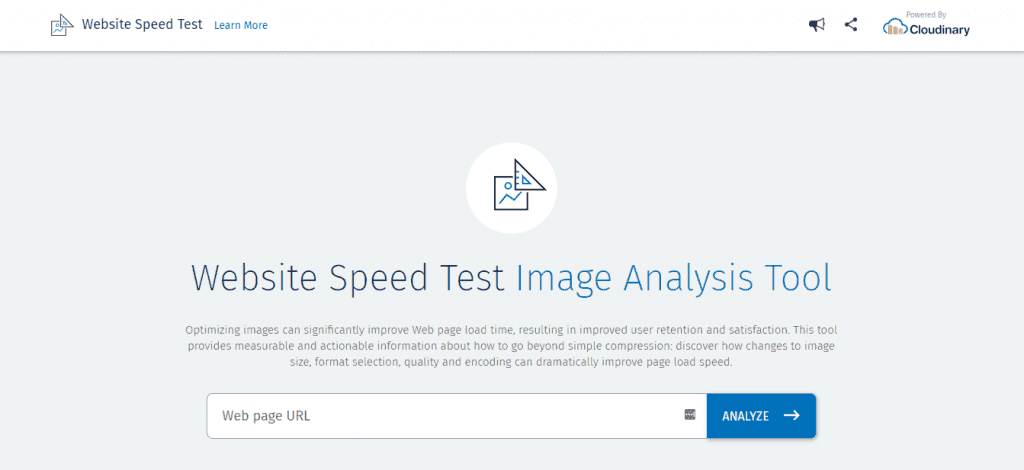Click the Cloudinary cloud logo
Screen dimensions: 1024x470
895,27
